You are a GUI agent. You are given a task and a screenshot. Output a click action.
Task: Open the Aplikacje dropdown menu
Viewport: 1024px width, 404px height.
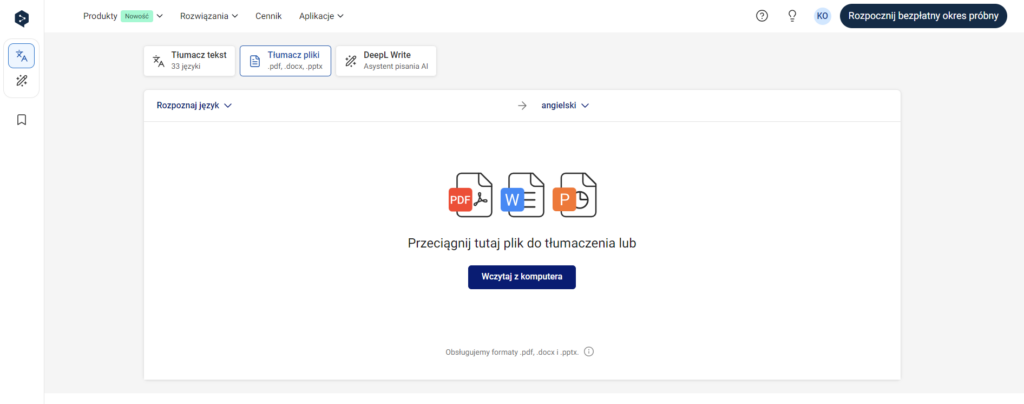[x=321, y=16]
